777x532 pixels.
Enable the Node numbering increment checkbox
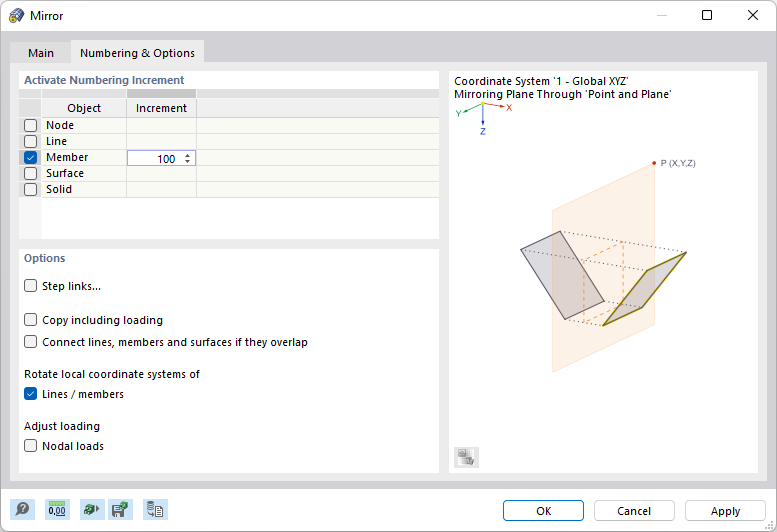pos(31,126)
